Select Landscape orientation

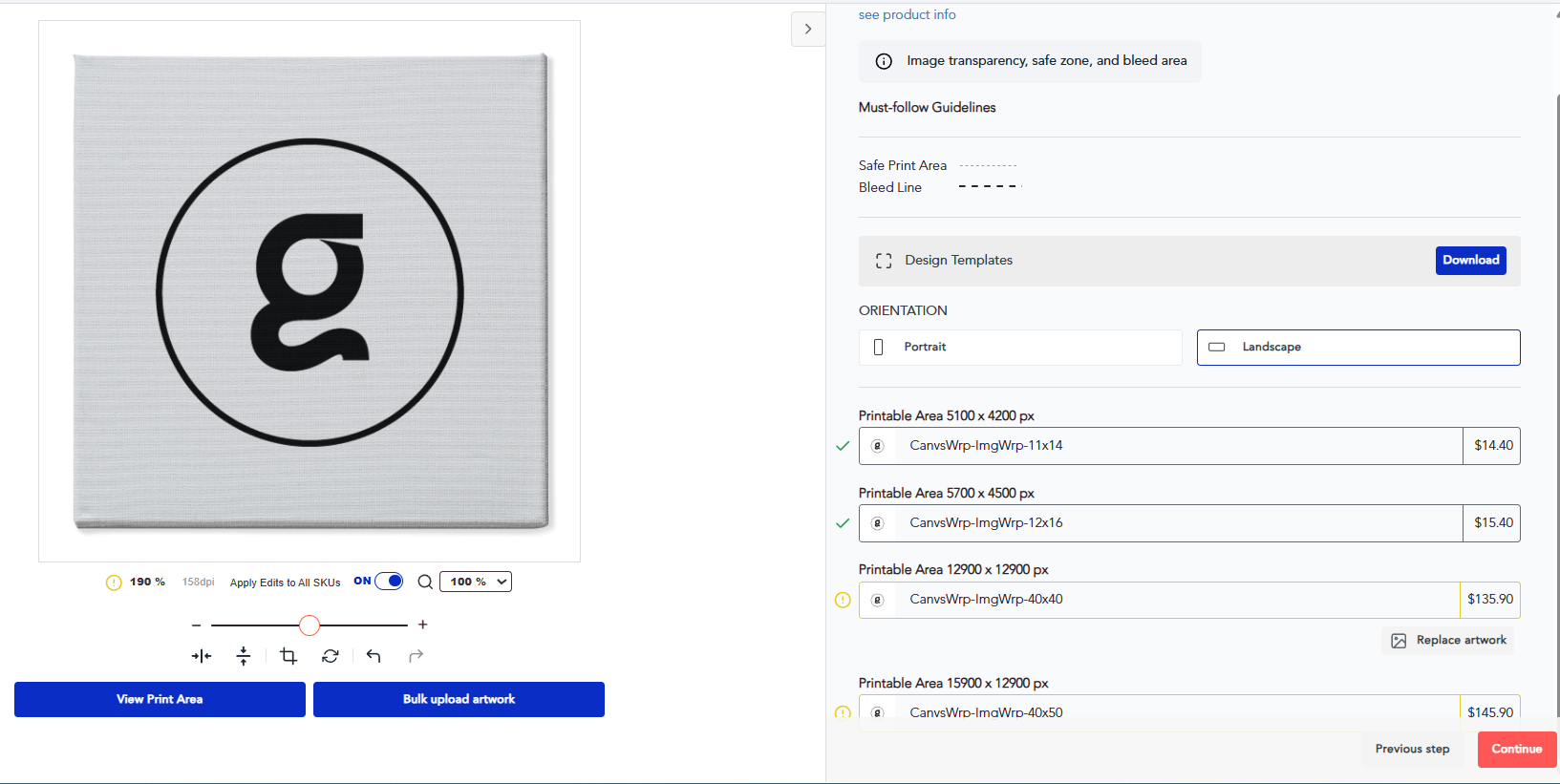coord(1357,348)
